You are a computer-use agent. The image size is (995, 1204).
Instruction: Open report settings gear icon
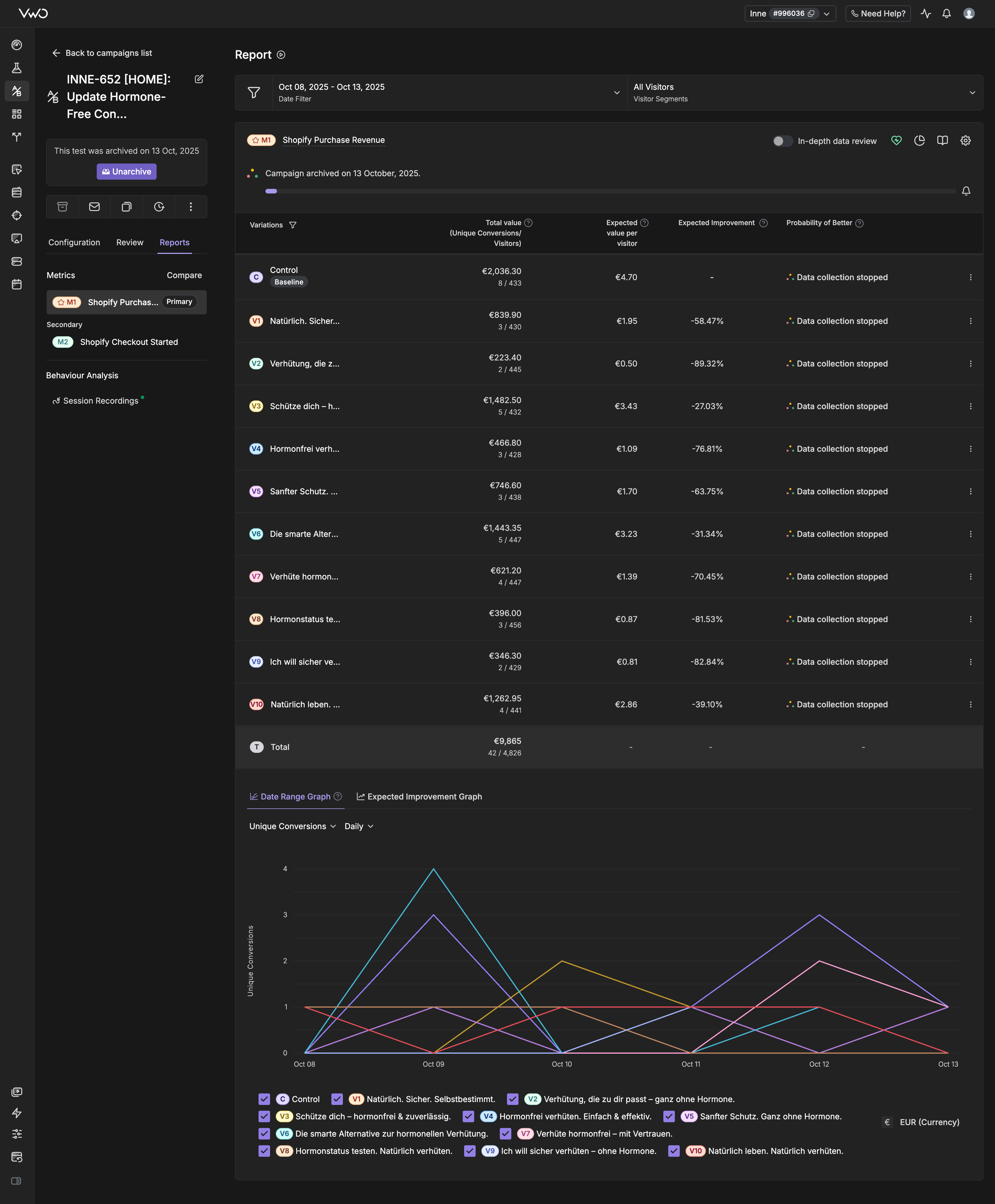(x=965, y=140)
